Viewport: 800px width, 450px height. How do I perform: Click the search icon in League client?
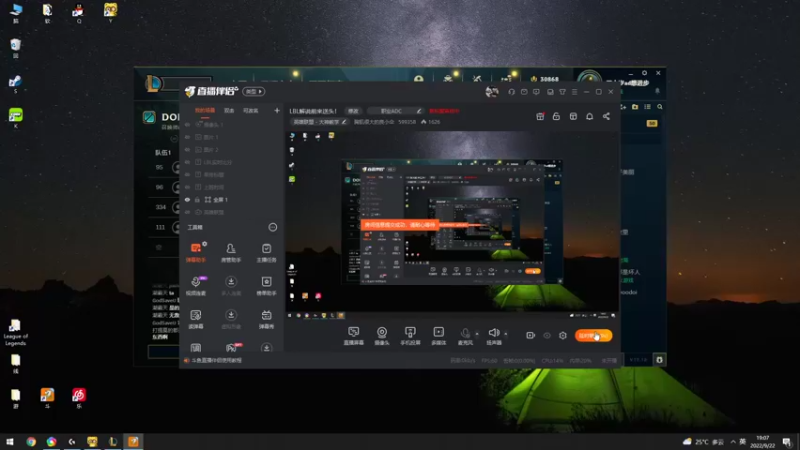pyautogui.click(x=660, y=107)
